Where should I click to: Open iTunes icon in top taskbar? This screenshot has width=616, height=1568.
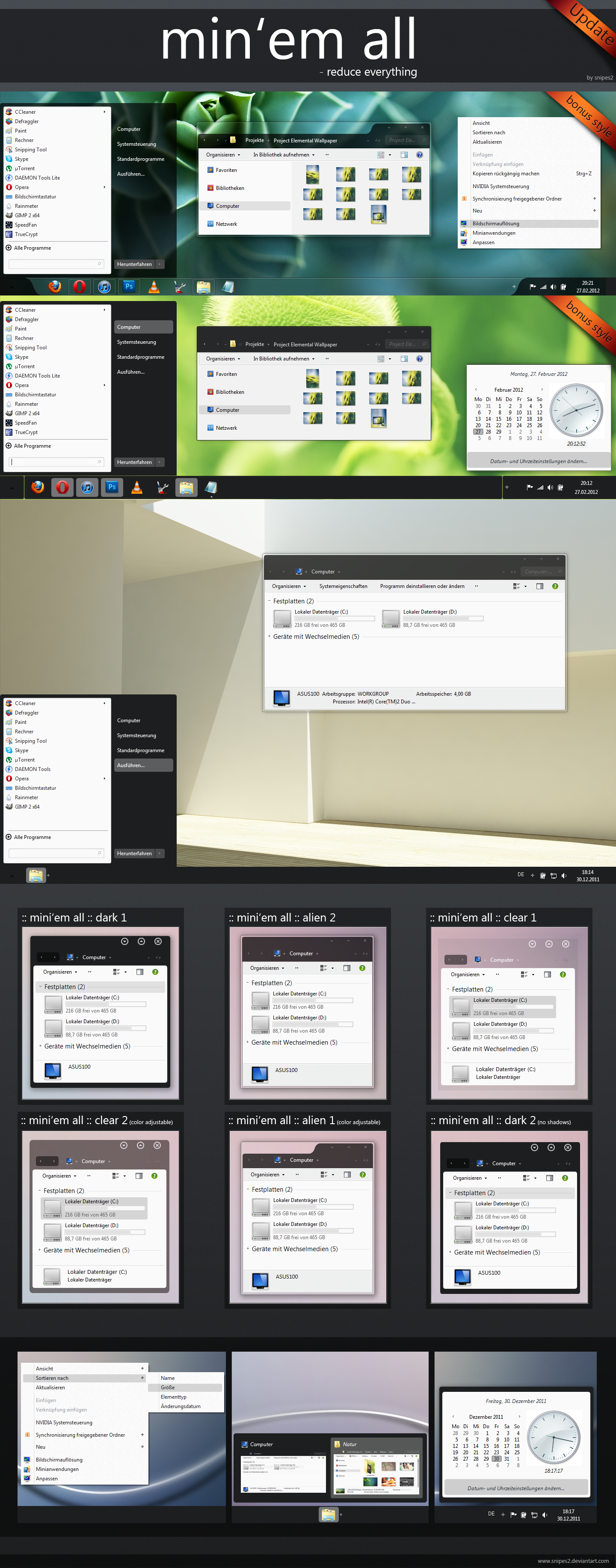point(104,286)
